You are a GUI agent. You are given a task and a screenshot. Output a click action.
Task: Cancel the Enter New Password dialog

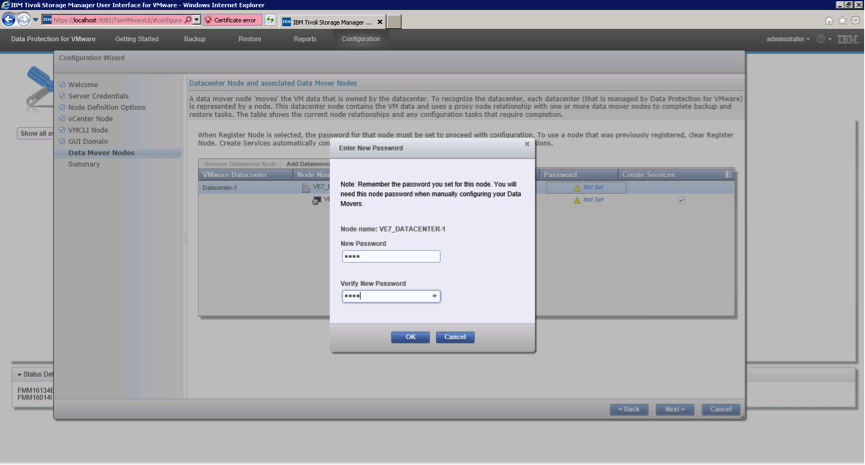coord(455,337)
